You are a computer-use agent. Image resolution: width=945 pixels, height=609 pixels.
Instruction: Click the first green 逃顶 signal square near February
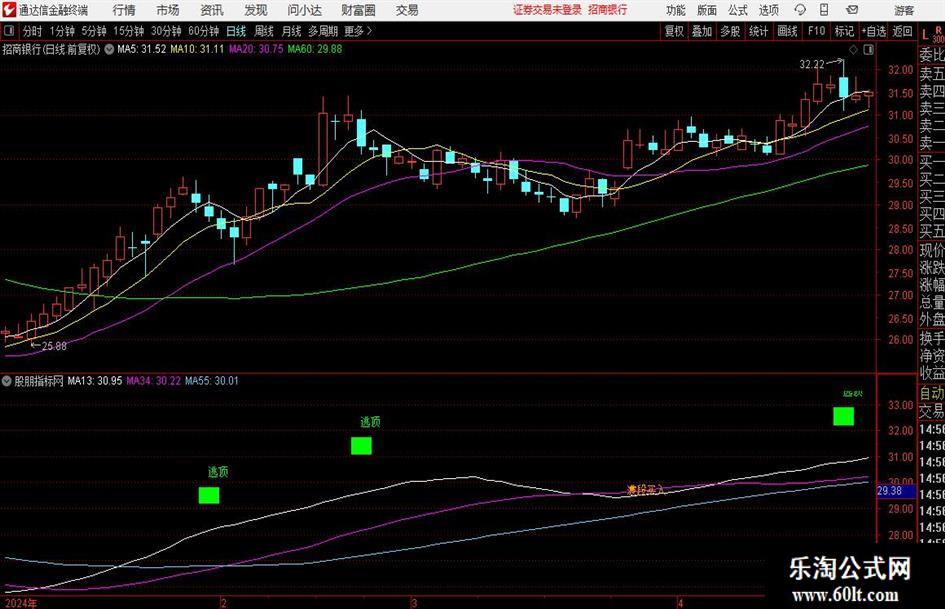(x=209, y=495)
